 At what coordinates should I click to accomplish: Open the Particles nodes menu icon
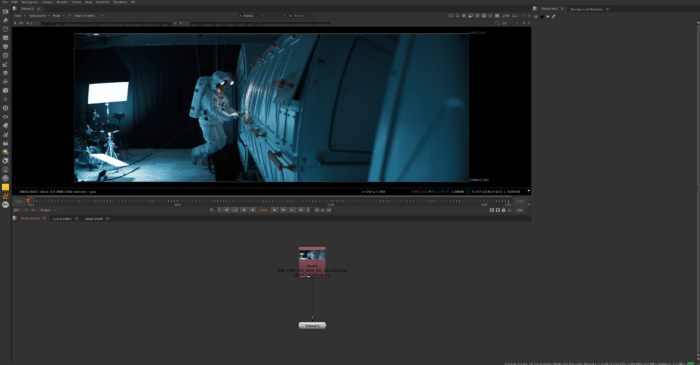pyautogui.click(x=5, y=99)
